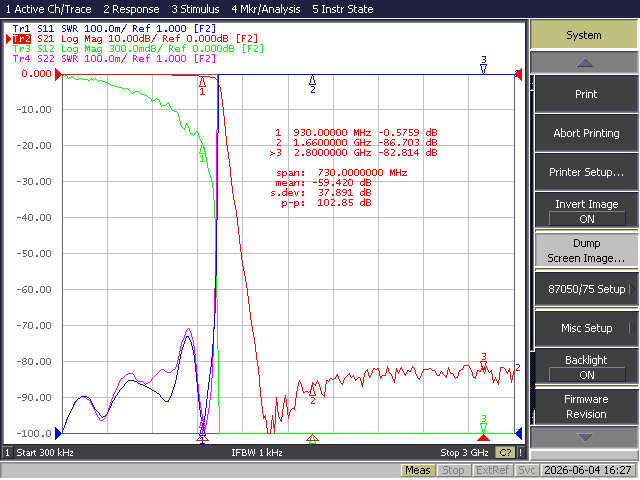Open the Response menu
This screenshot has width=640, height=480.
click(131, 9)
